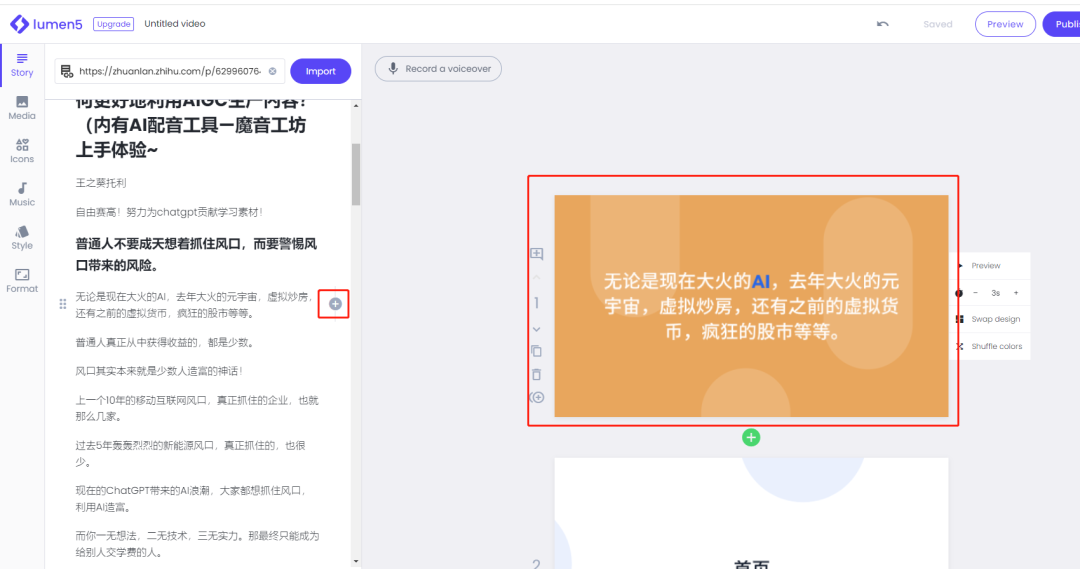Open the Format panel in sidebar
The image size is (1080, 569).
22,281
